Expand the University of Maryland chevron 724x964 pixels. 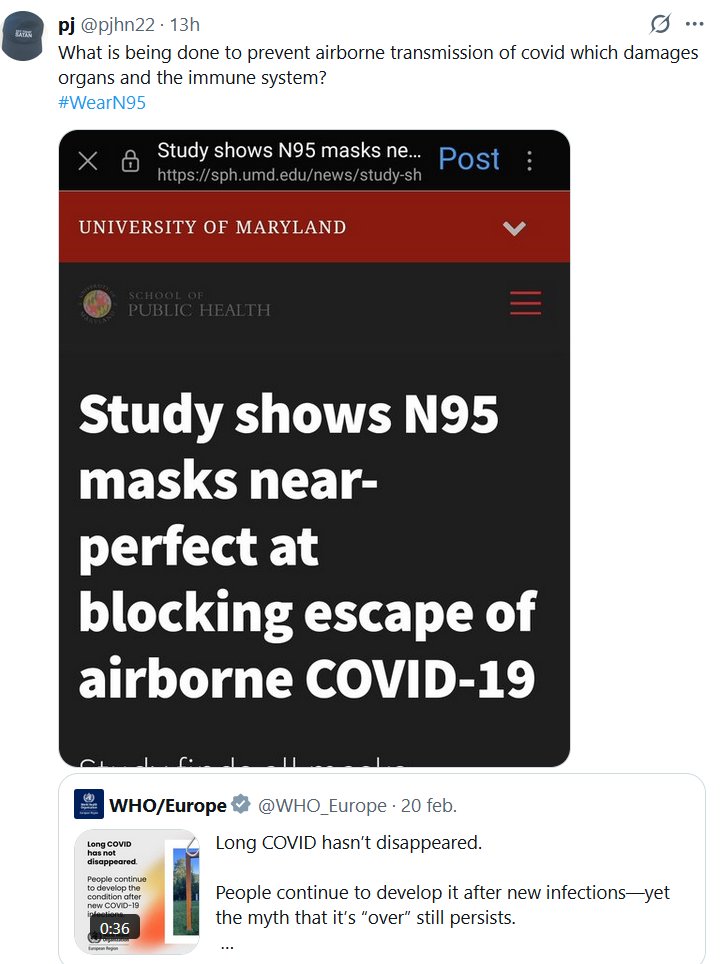coord(514,228)
